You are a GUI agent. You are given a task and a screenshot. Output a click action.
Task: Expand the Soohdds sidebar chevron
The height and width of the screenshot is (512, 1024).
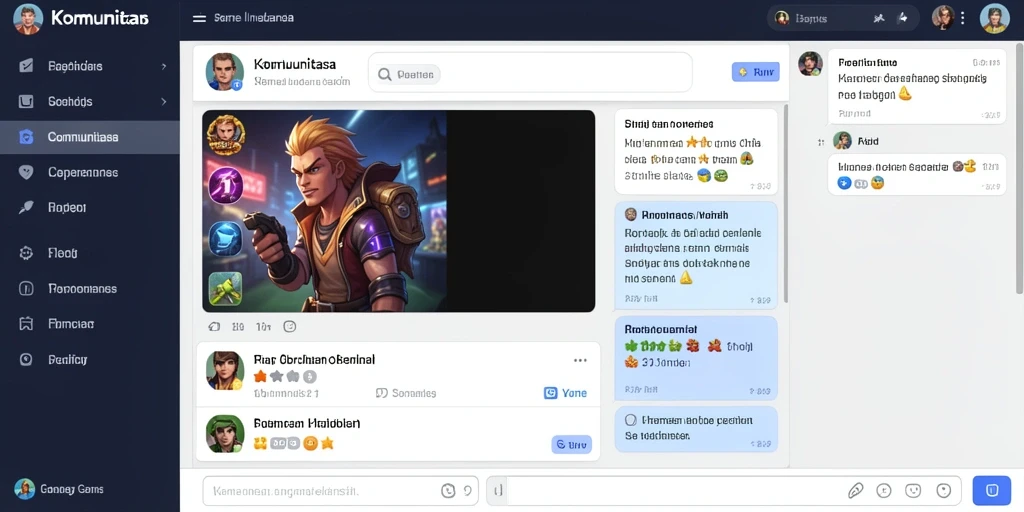(x=164, y=101)
